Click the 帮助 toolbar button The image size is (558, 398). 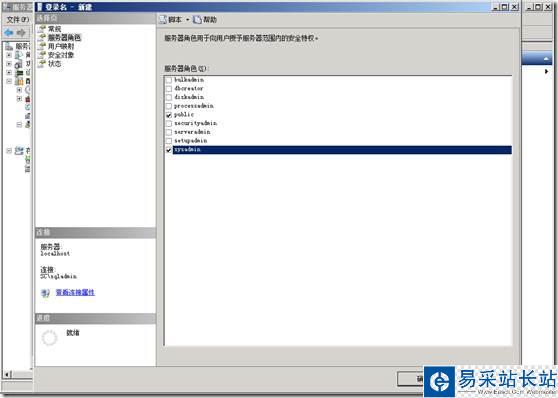click(x=205, y=20)
